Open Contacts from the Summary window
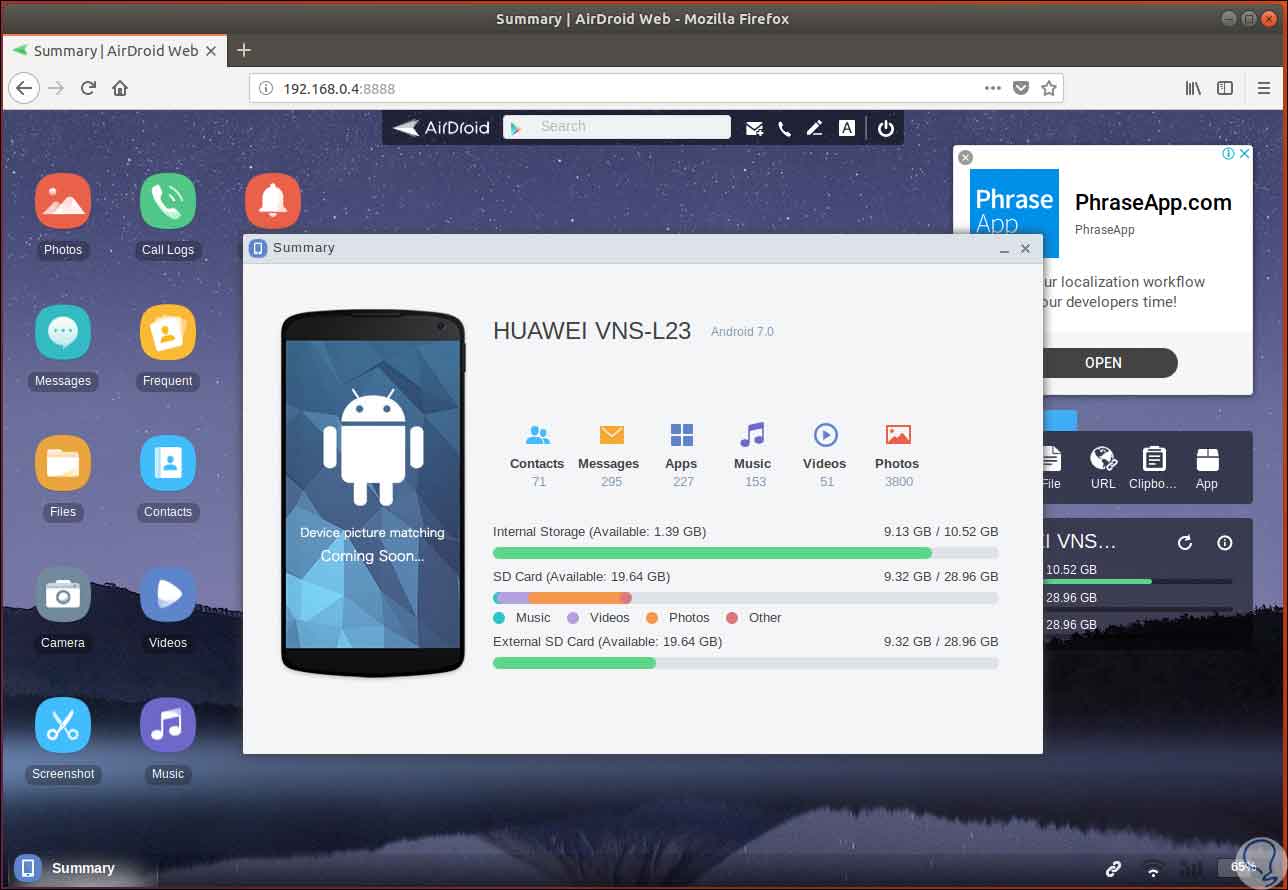The width and height of the screenshot is (1288, 890). click(537, 455)
